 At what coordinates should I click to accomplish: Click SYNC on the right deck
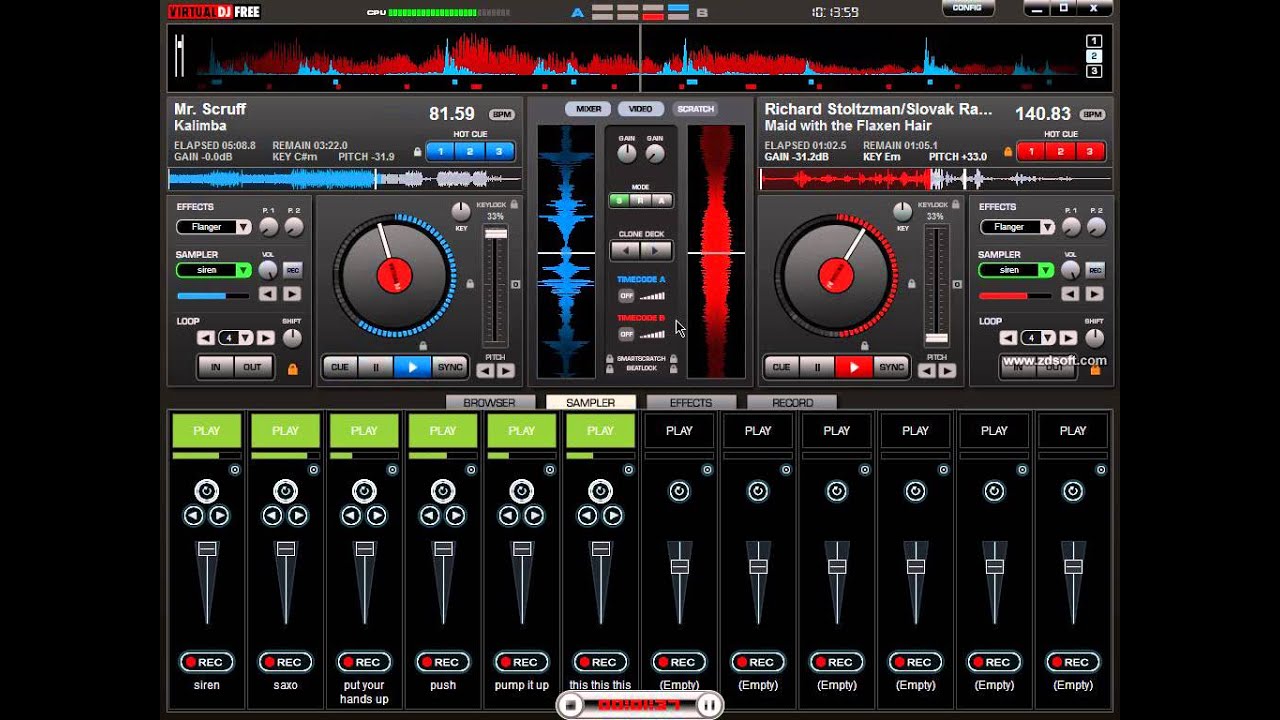pyautogui.click(x=891, y=367)
